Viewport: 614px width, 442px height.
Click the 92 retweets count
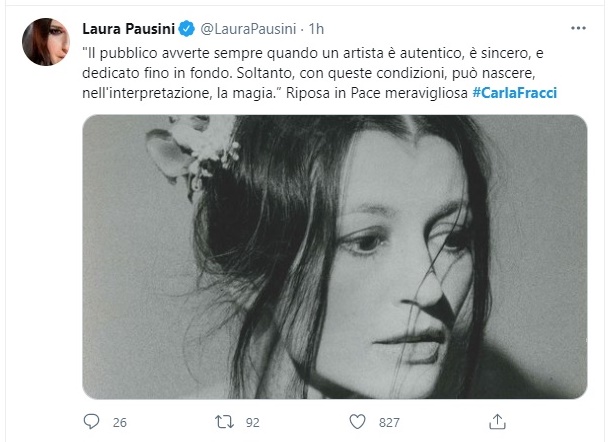tap(253, 422)
